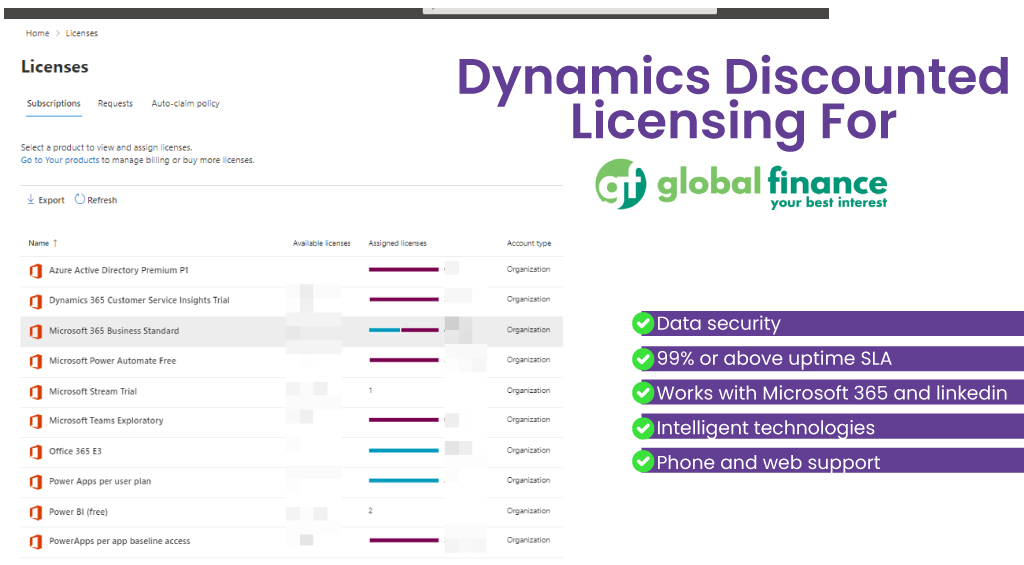Sort by the Name column header arrow
The image size is (1024, 565).
click(x=55, y=243)
